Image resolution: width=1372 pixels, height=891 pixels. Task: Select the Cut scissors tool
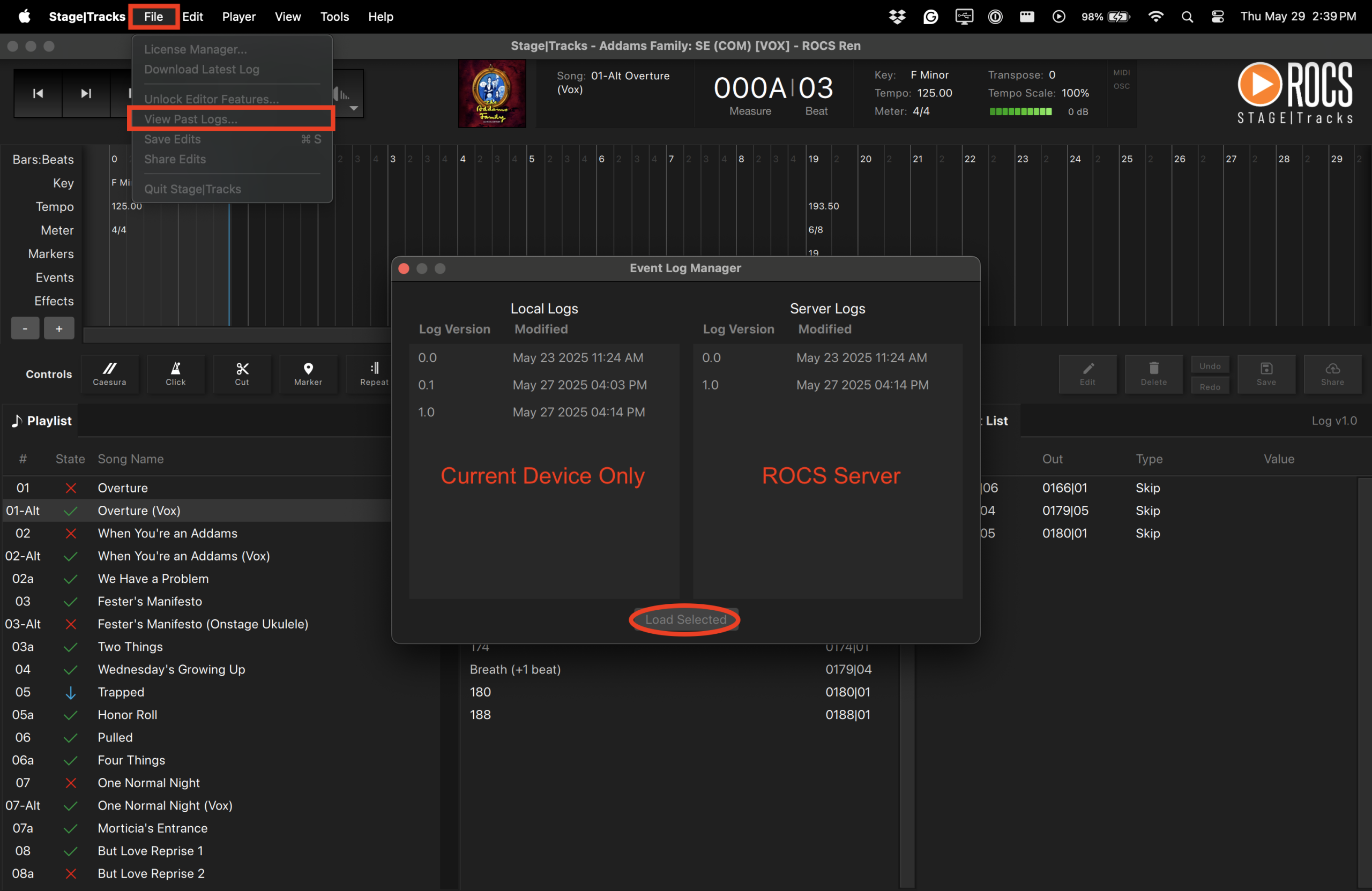[242, 373]
